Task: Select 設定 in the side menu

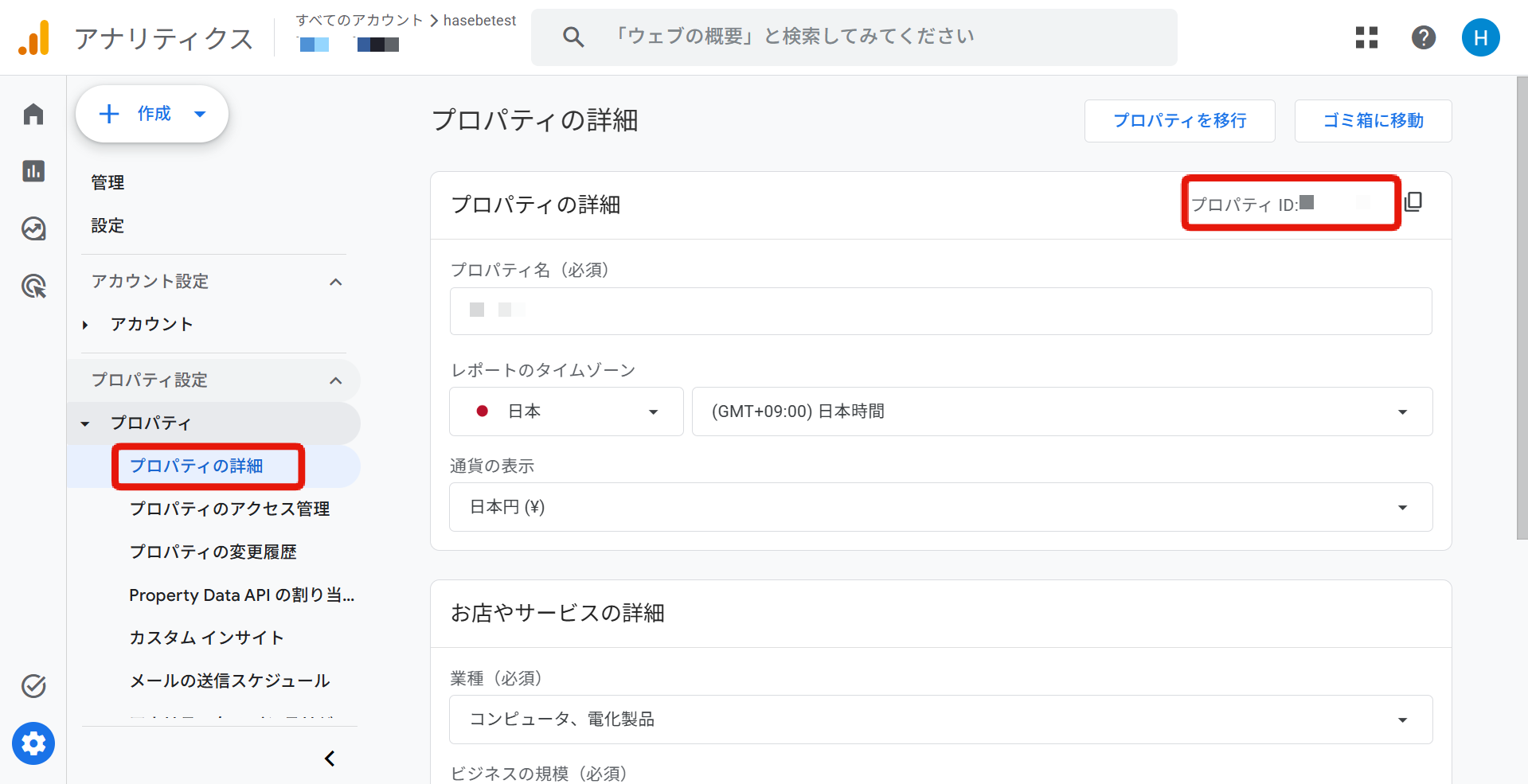Action: 107,225
